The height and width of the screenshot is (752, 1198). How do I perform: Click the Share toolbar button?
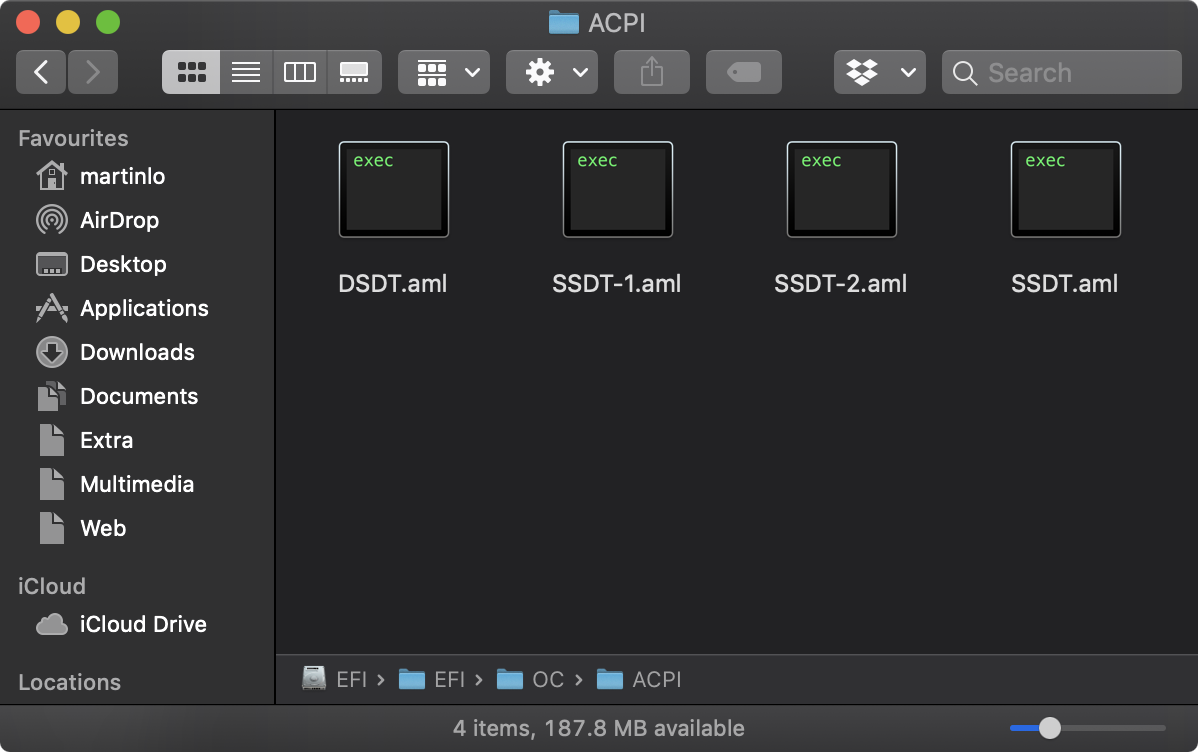pos(652,72)
